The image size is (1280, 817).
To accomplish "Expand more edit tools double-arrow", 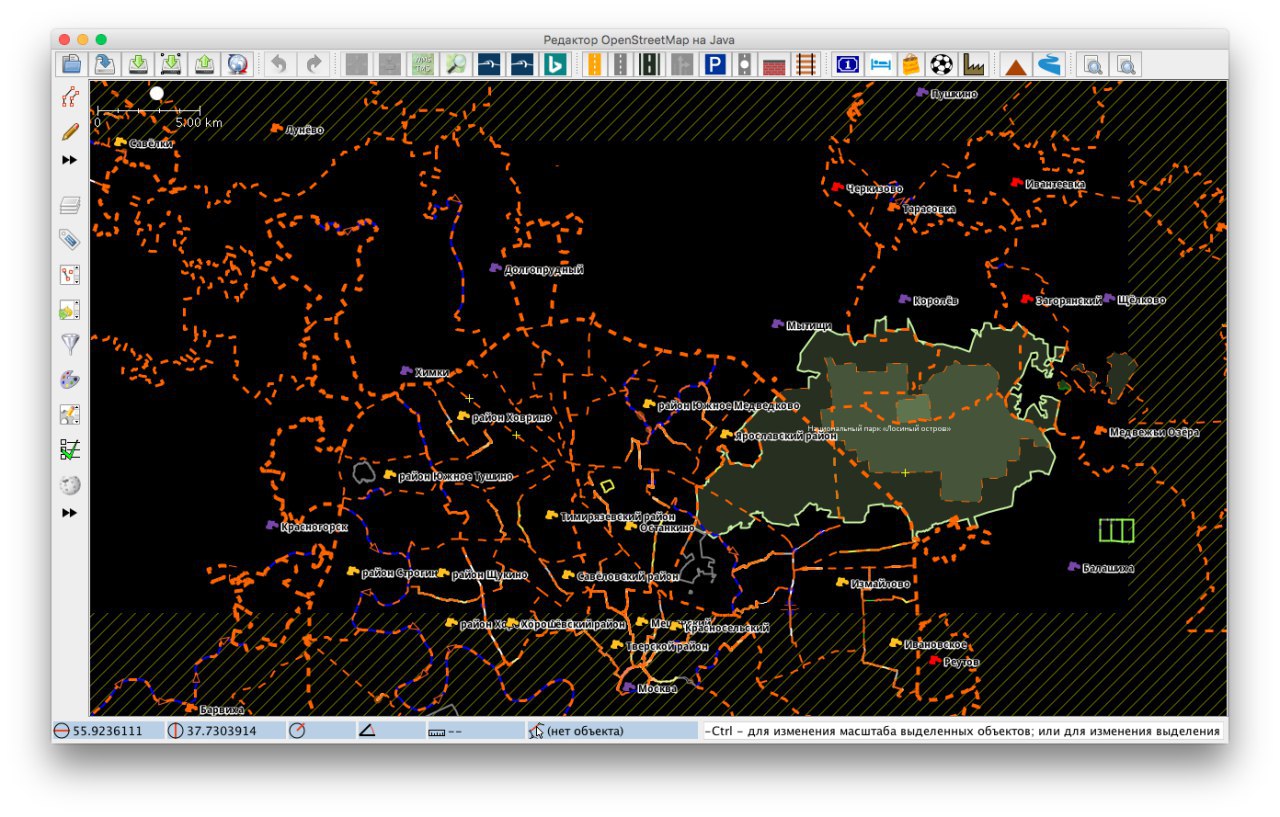I will click(70, 160).
